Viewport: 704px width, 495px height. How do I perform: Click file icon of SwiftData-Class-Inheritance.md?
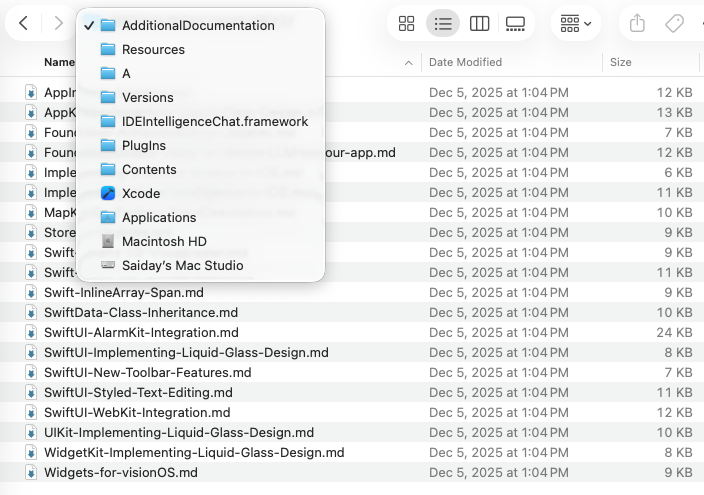[x=31, y=313]
